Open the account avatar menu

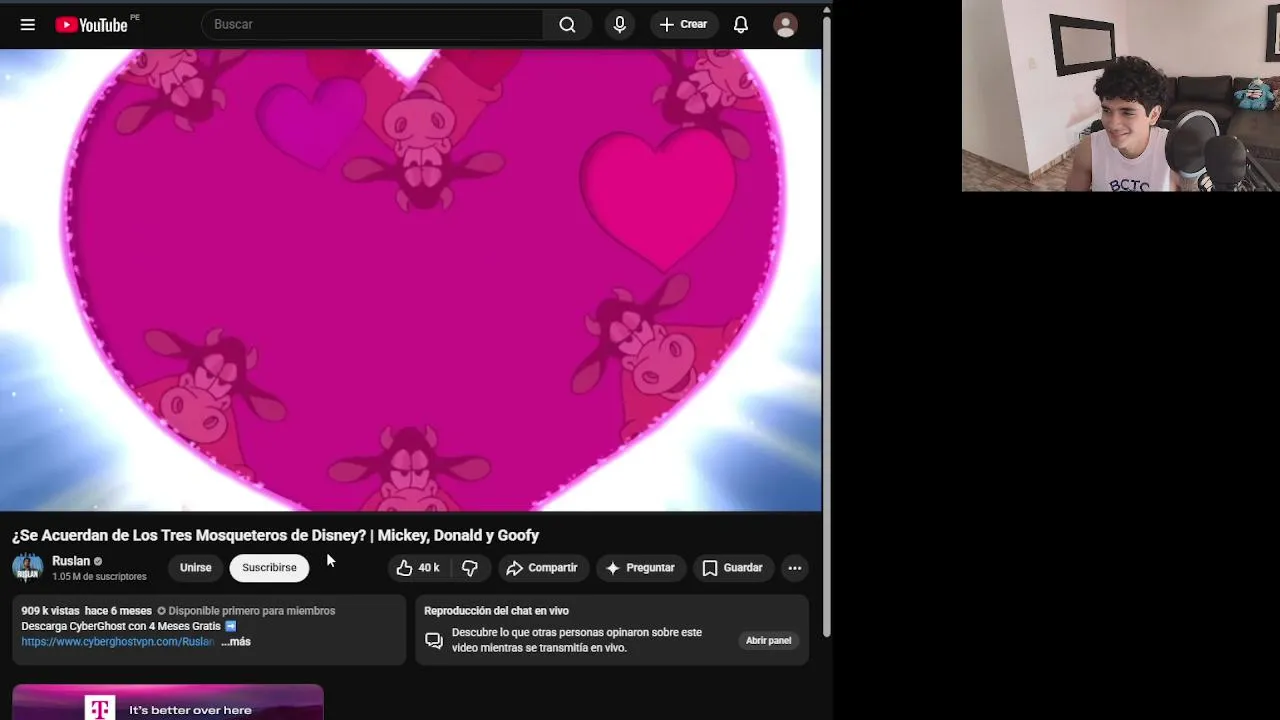(x=786, y=25)
